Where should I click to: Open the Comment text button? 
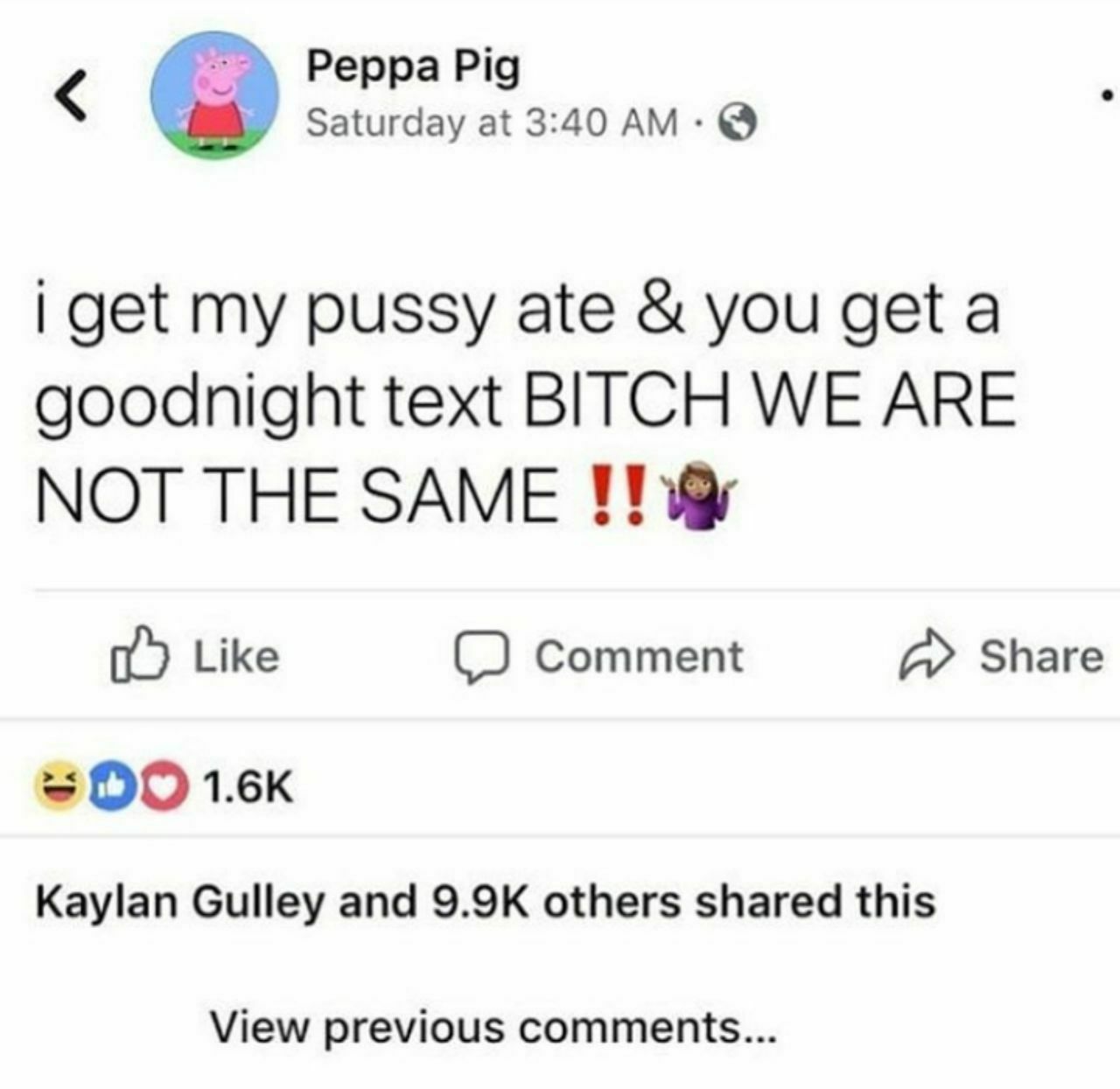coord(639,656)
